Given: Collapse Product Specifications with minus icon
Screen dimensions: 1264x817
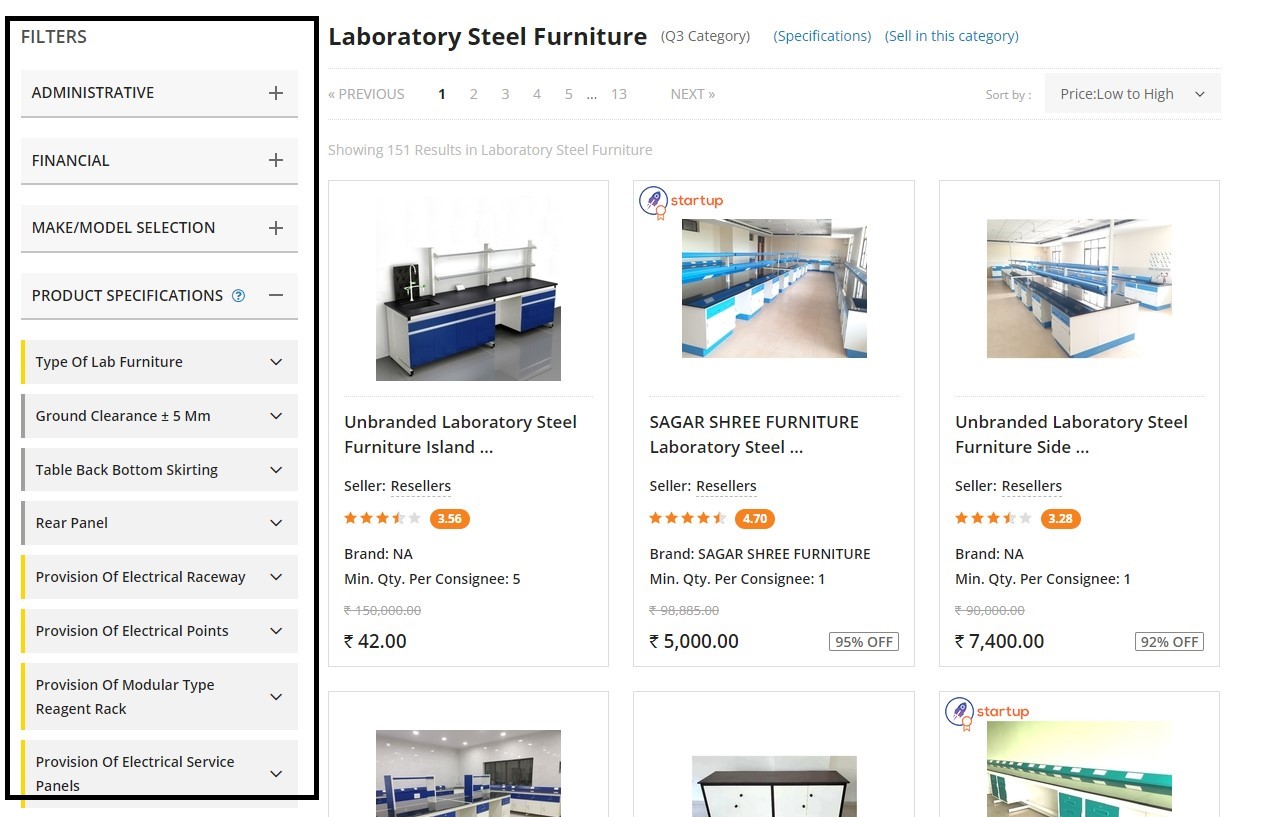Looking at the screenshot, I should click(x=276, y=296).
